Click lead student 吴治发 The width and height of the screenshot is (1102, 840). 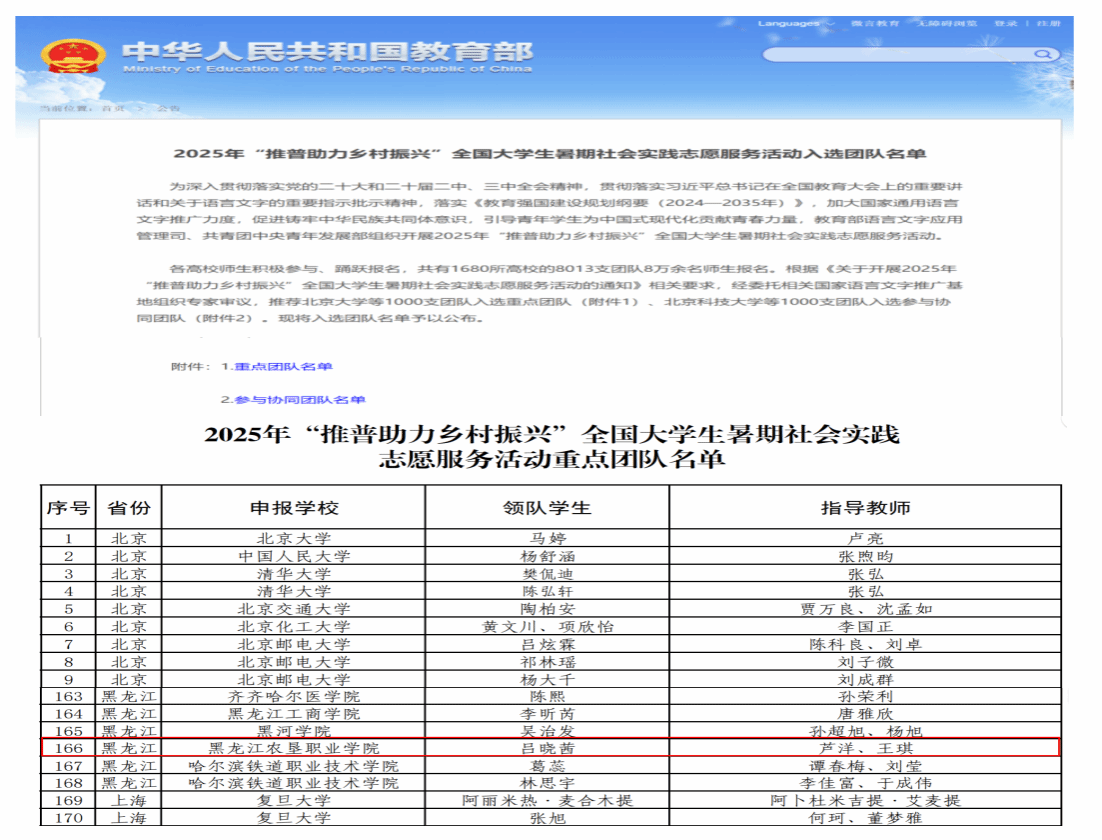(x=547, y=731)
